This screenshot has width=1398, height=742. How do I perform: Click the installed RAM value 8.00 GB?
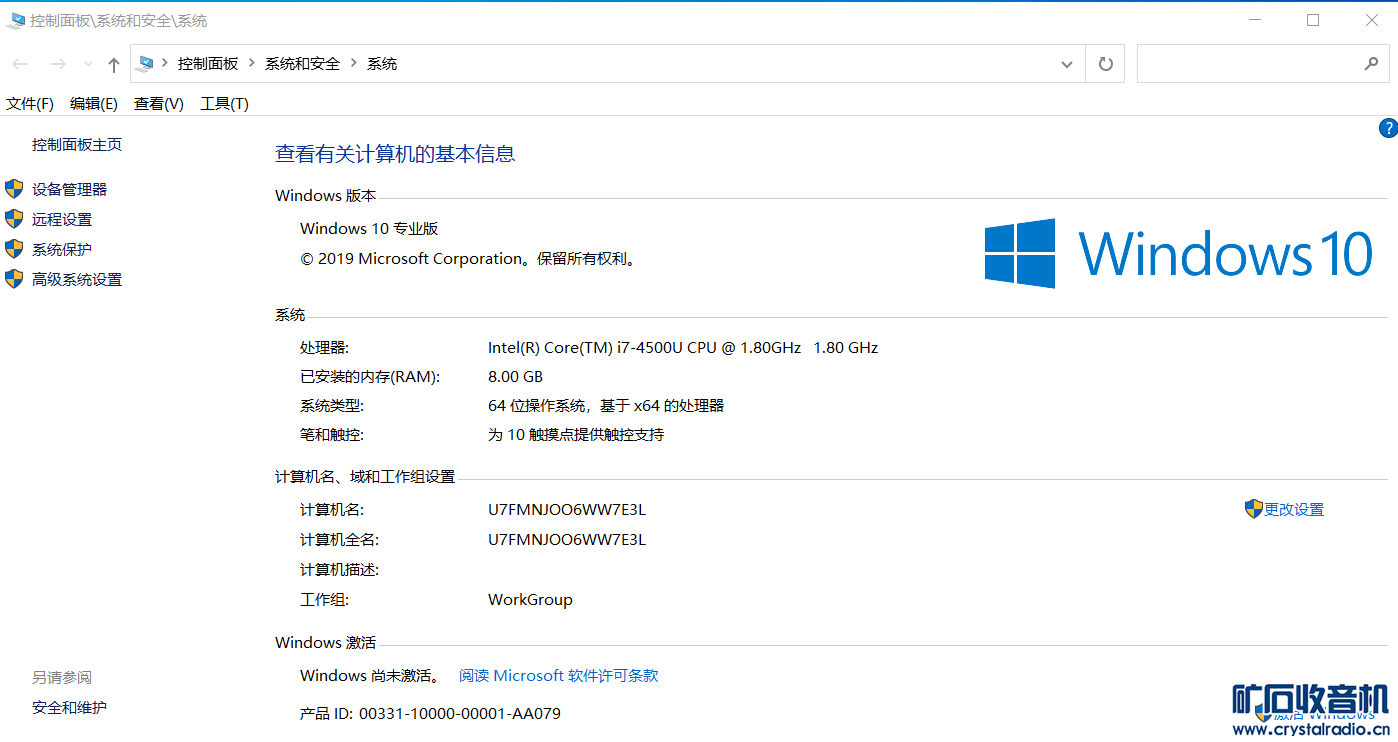516,377
